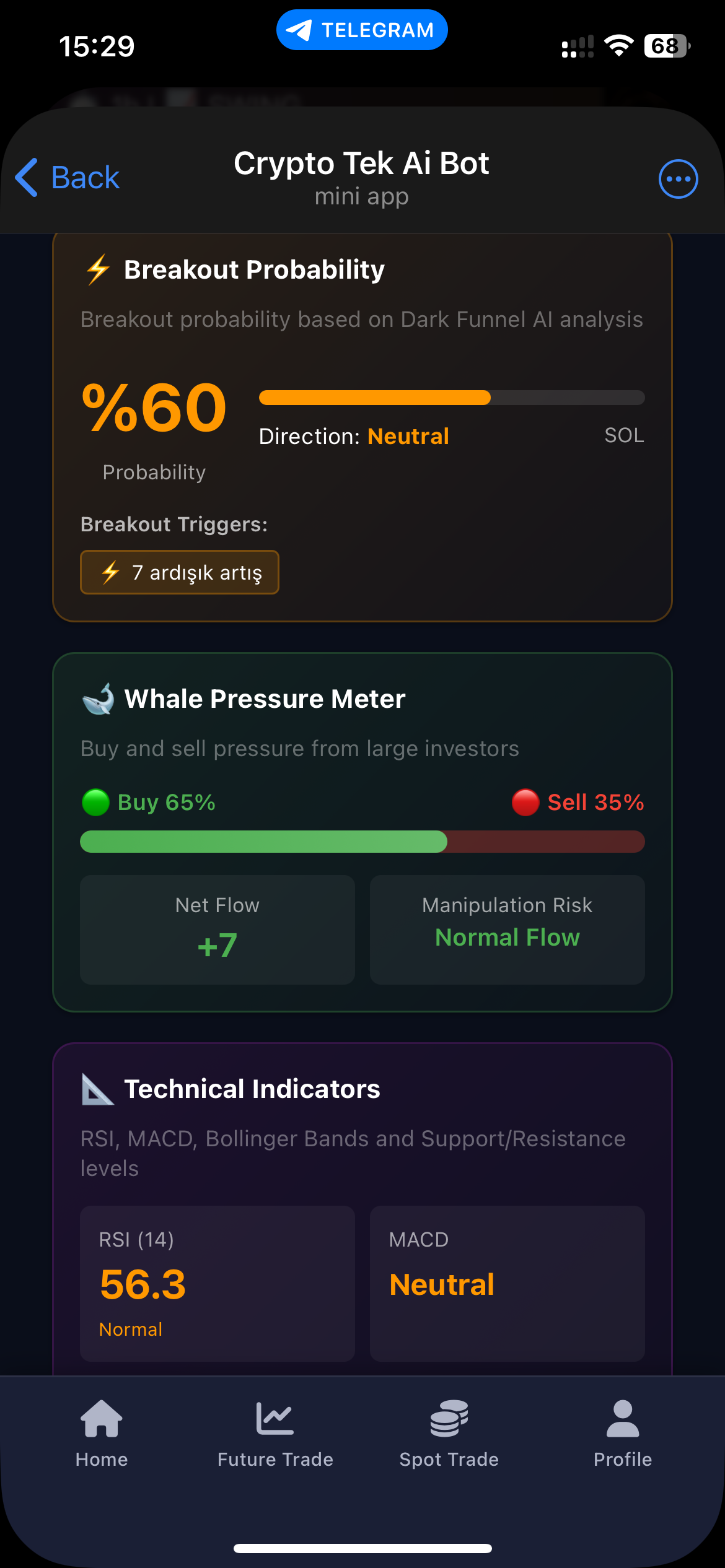Open the three-dots more options menu
The width and height of the screenshot is (725, 1568).
tap(678, 179)
